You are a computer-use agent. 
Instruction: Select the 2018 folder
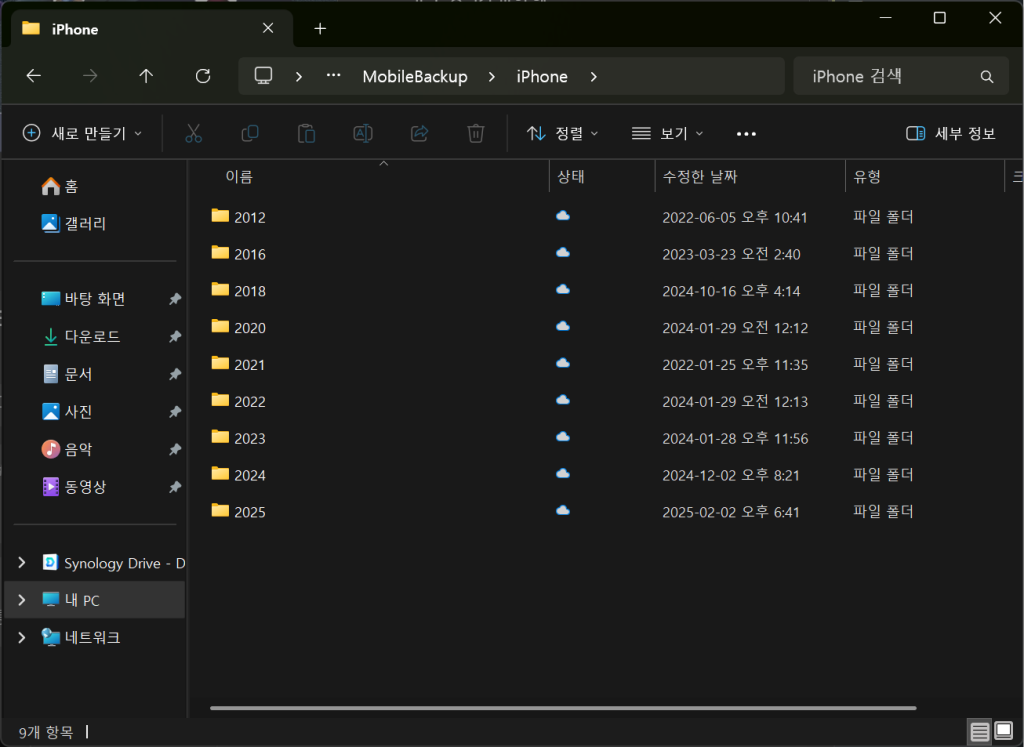[x=238, y=291]
